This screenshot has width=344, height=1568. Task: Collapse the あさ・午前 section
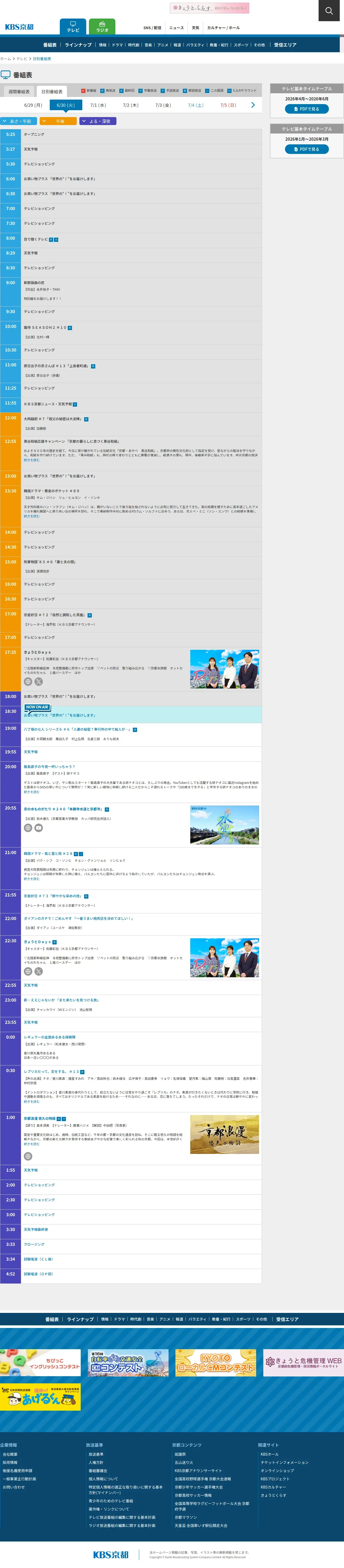(x=19, y=121)
